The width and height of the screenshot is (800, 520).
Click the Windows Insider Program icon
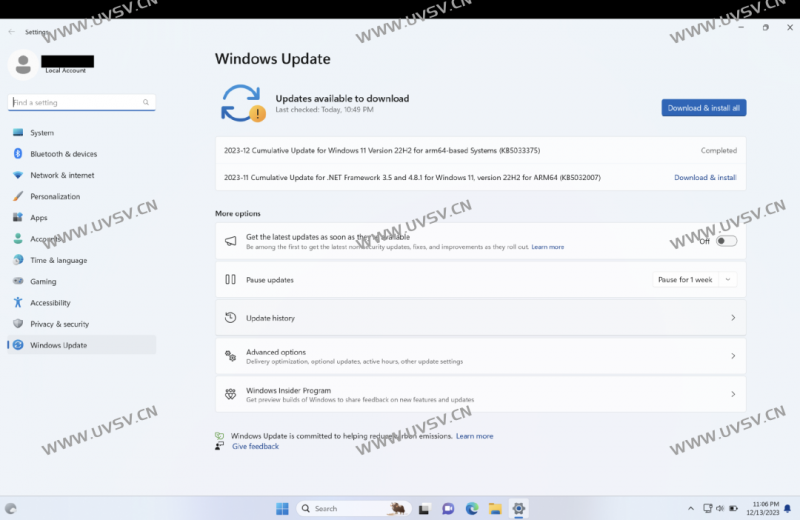click(231, 394)
